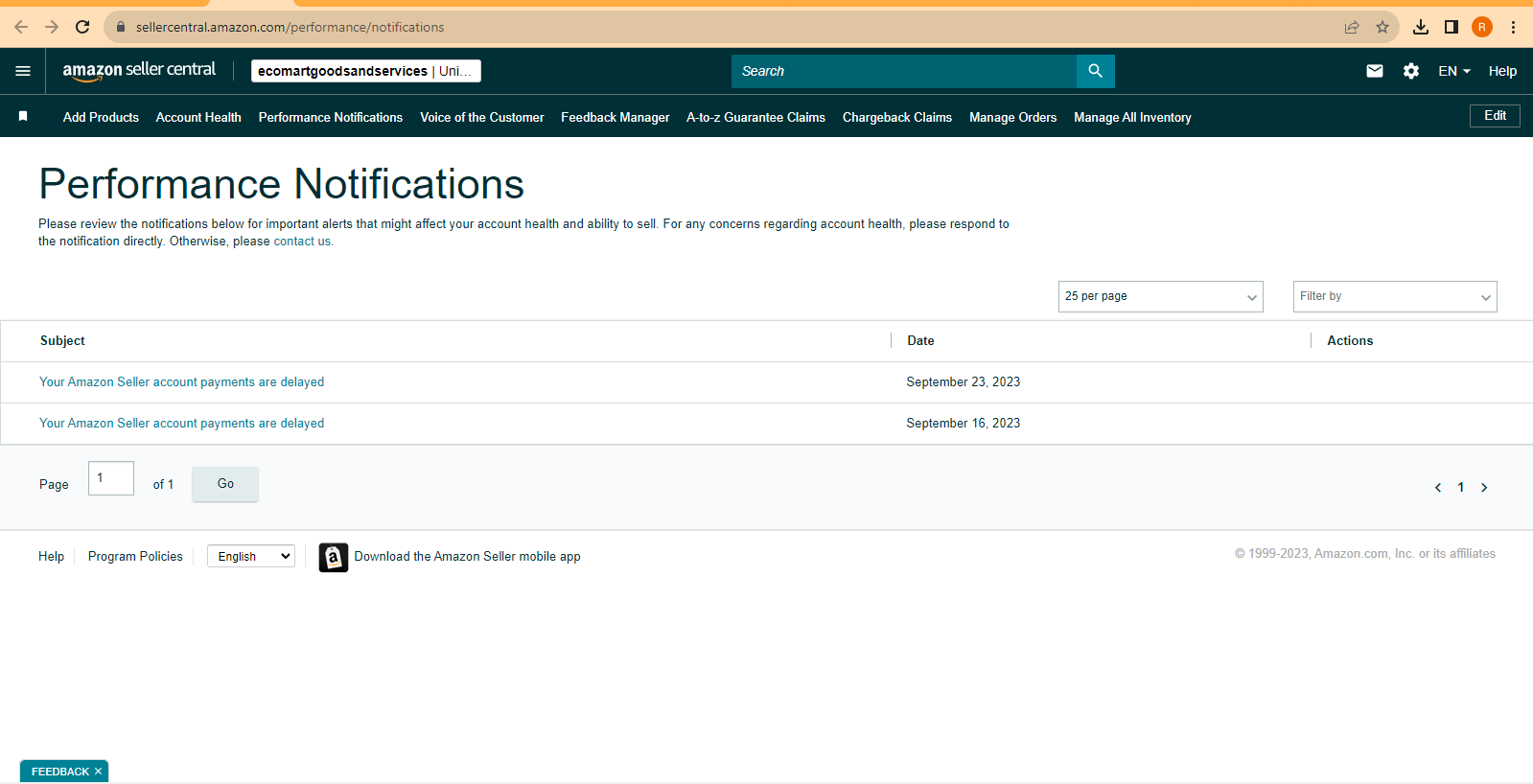
Task: Open the Filter by dropdown
Action: [x=1395, y=296]
